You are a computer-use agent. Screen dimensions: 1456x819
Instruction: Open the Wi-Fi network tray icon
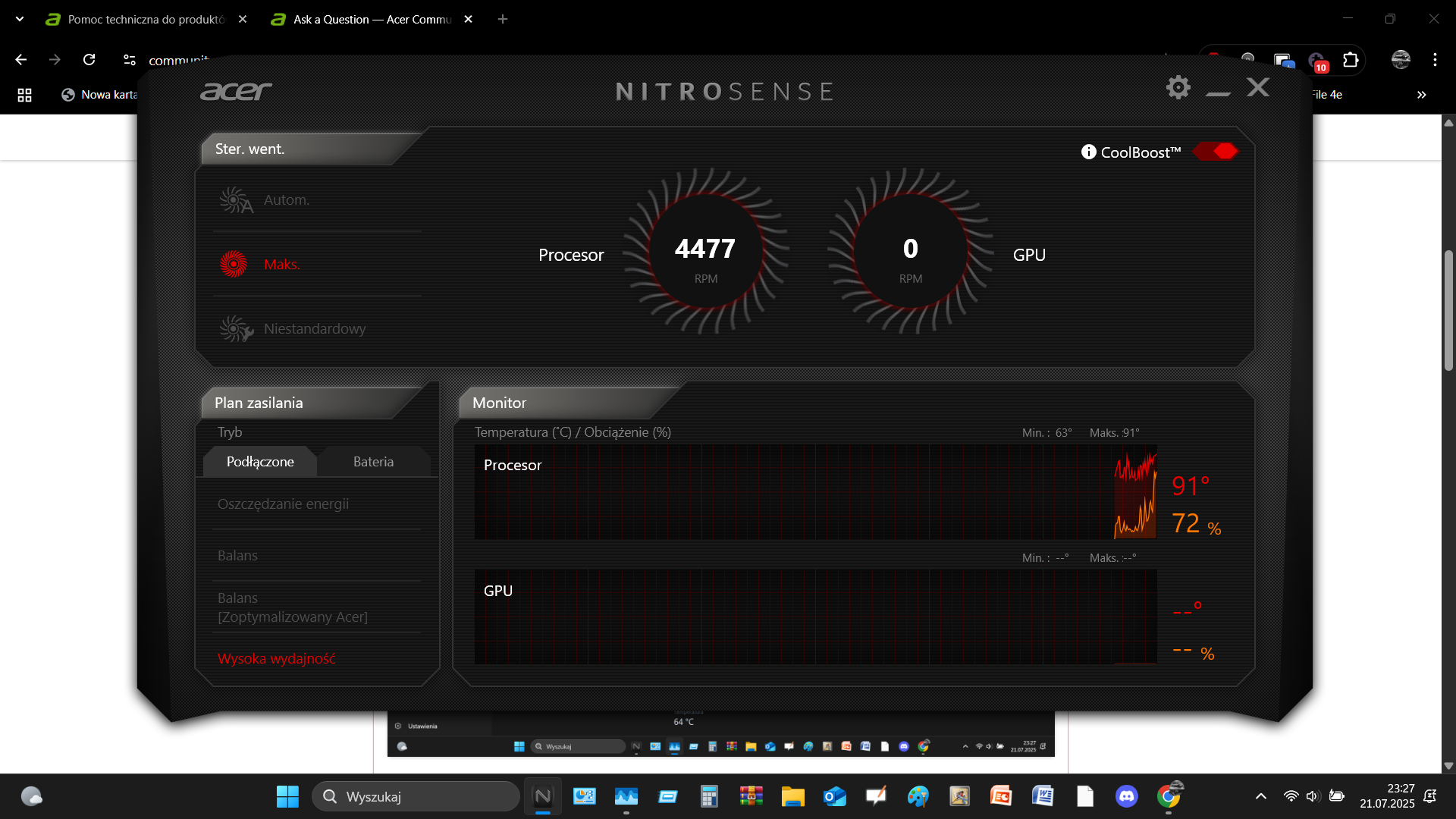(1291, 796)
